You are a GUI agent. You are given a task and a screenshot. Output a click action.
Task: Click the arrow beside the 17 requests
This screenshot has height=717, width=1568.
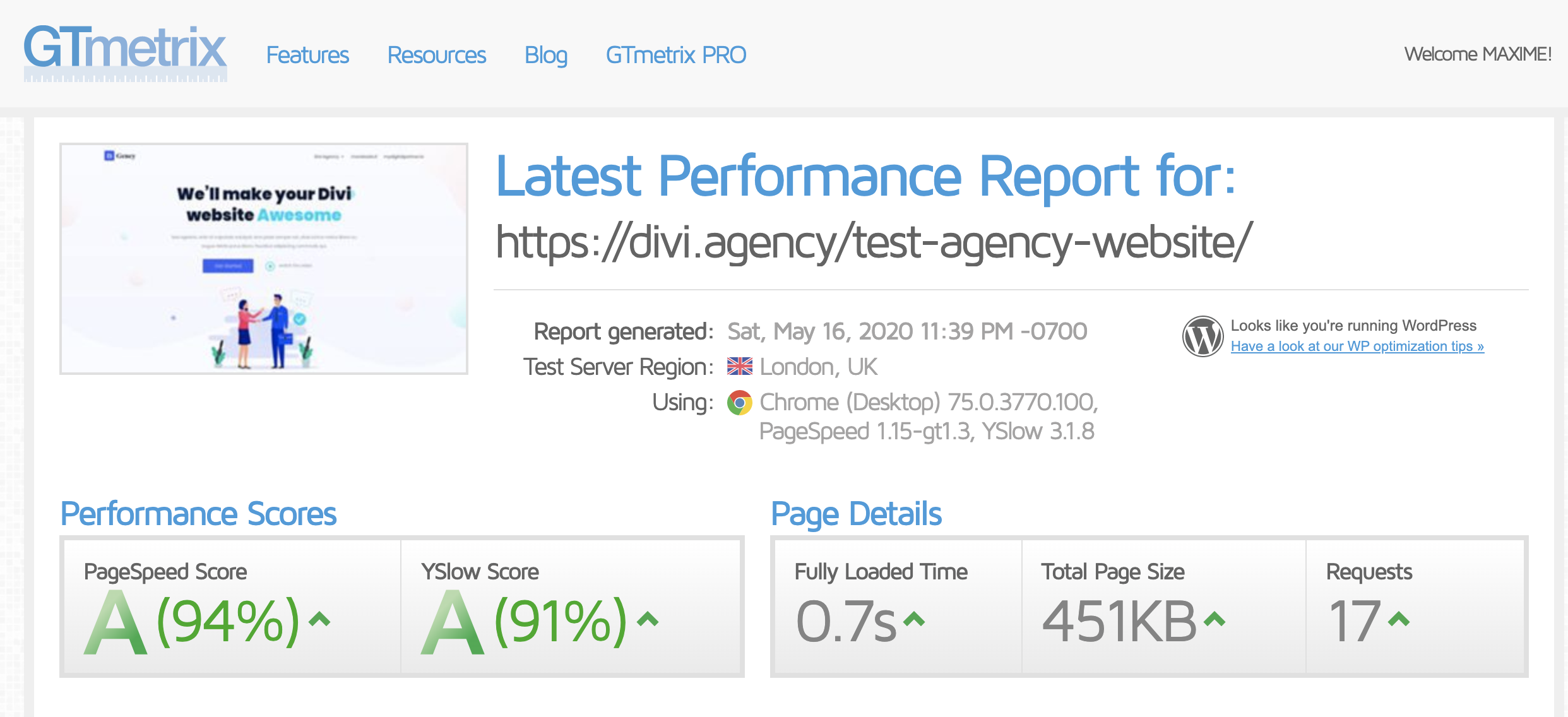1399,619
